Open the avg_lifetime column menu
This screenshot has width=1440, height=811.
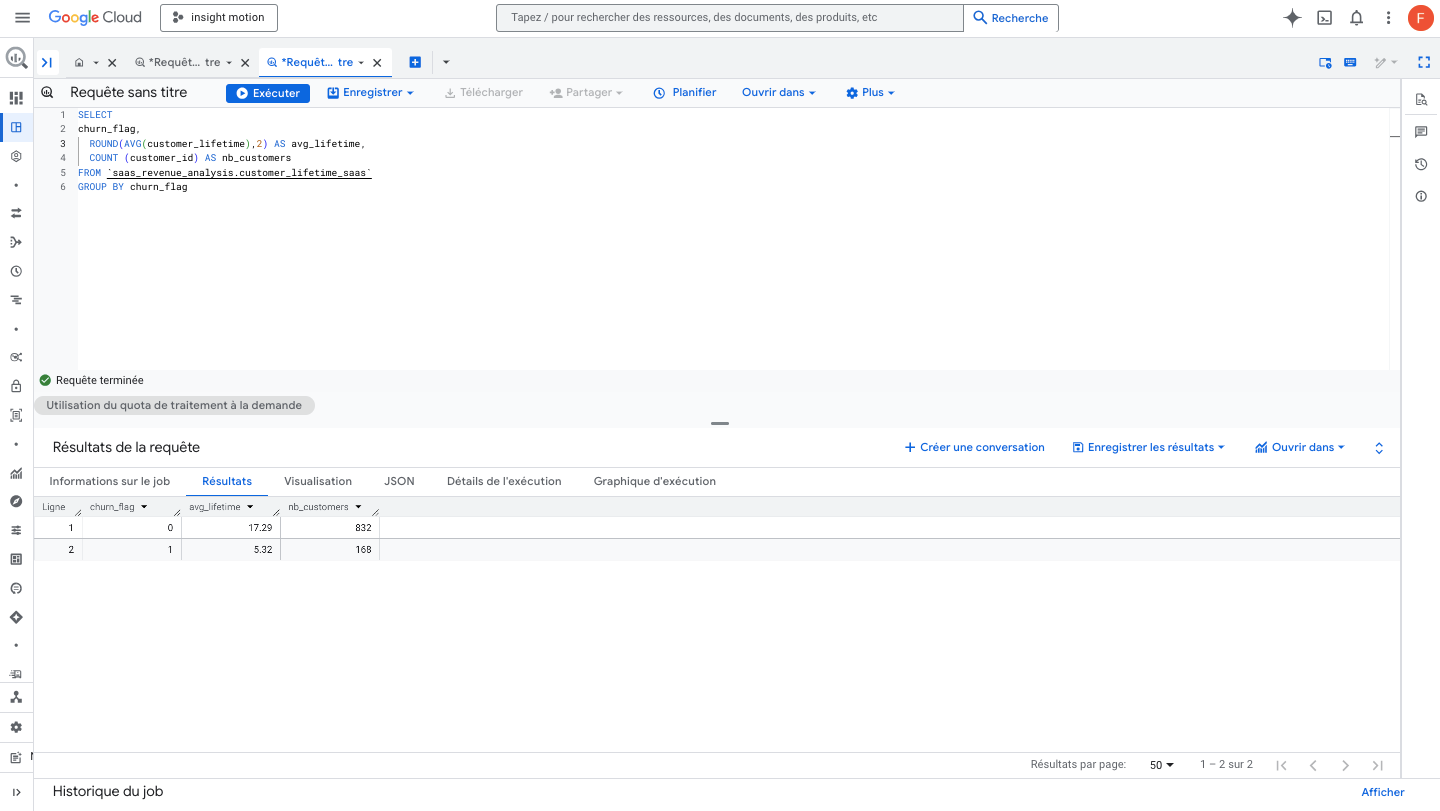click(250, 507)
